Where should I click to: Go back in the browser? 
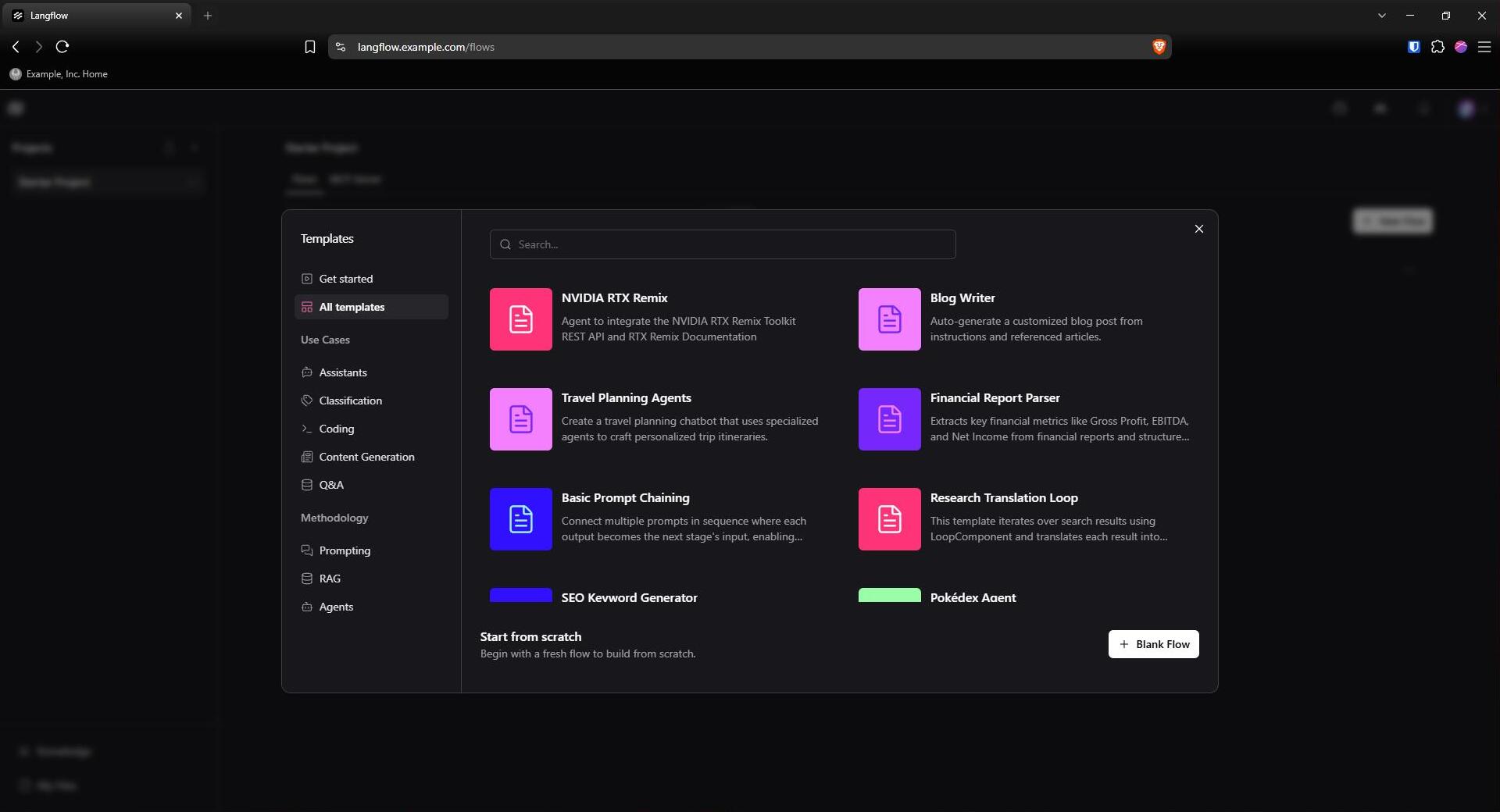pyautogui.click(x=16, y=47)
